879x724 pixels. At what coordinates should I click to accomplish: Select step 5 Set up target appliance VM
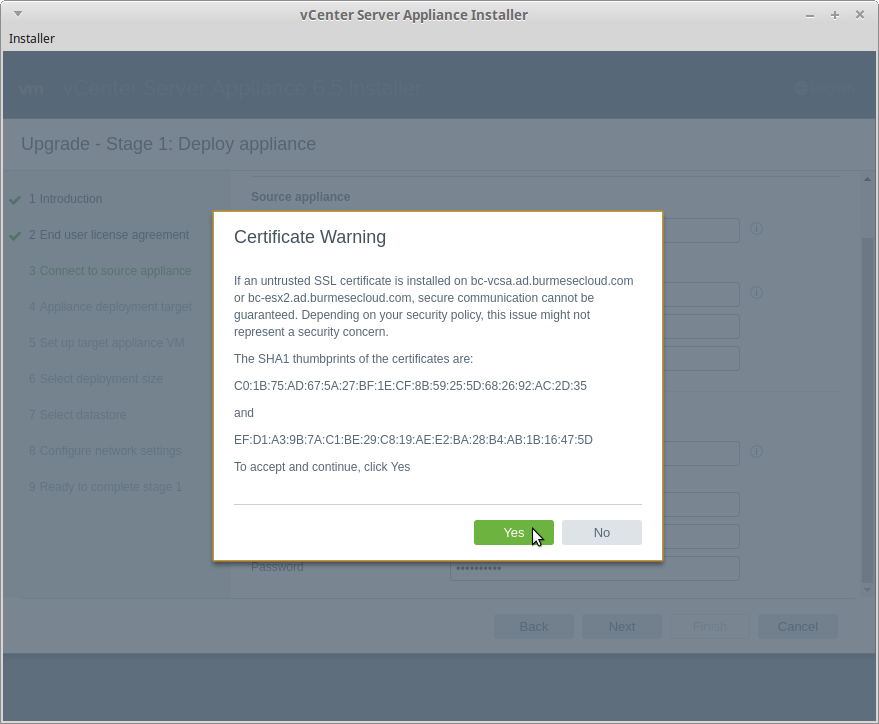107,343
